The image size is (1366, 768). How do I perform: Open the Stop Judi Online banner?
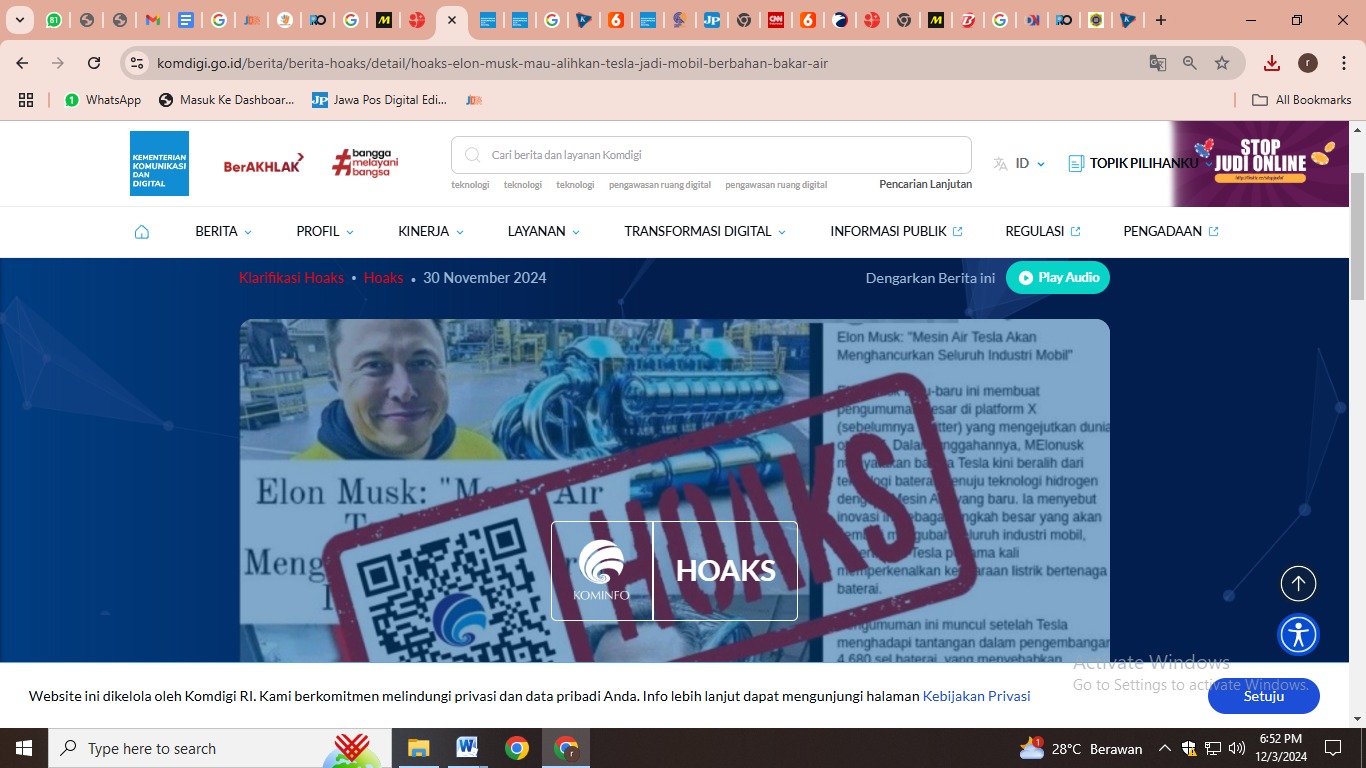[x=1260, y=164]
